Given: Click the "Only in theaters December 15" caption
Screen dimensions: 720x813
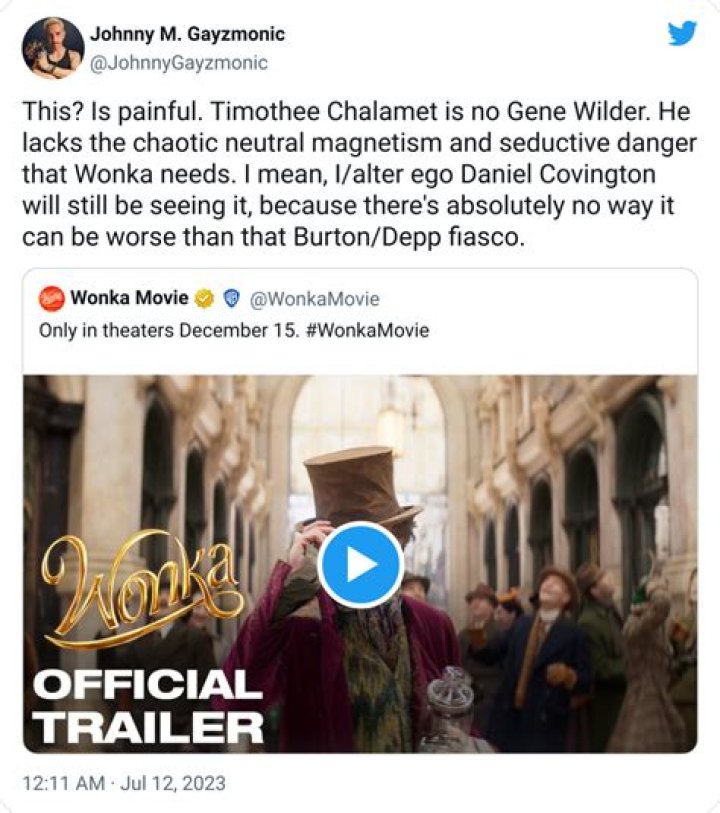Looking at the screenshot, I should click(x=167, y=329).
